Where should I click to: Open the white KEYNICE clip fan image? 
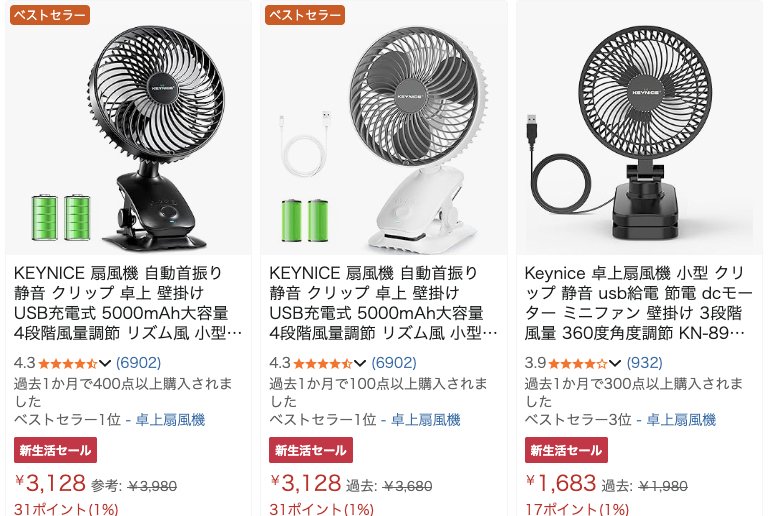point(384,128)
